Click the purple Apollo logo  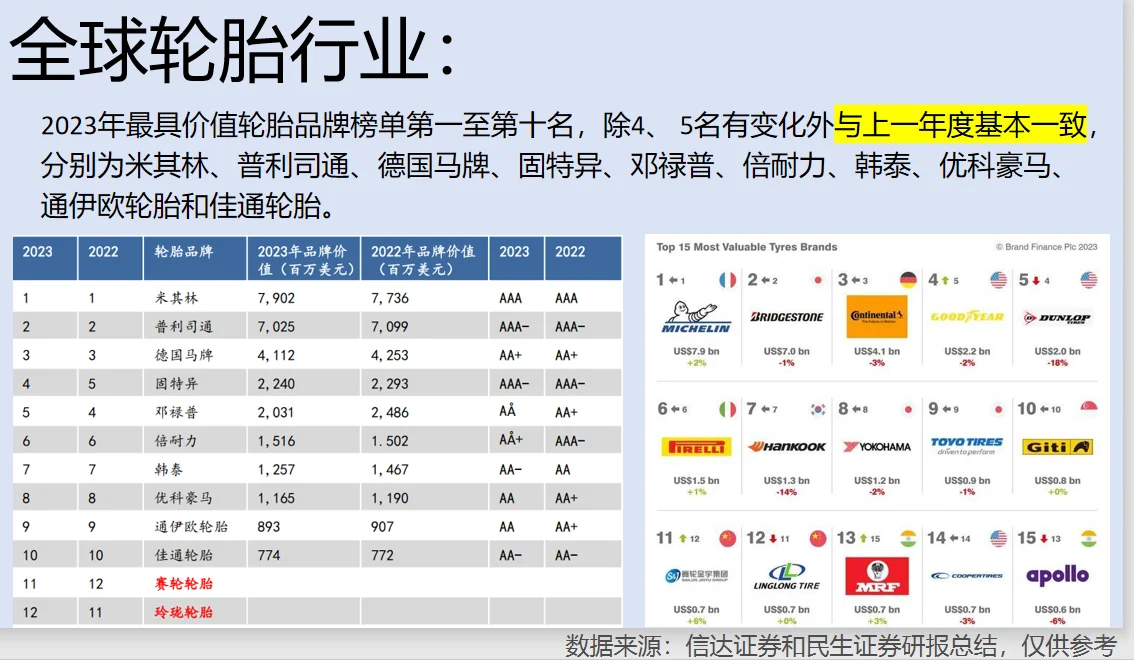tap(1057, 575)
